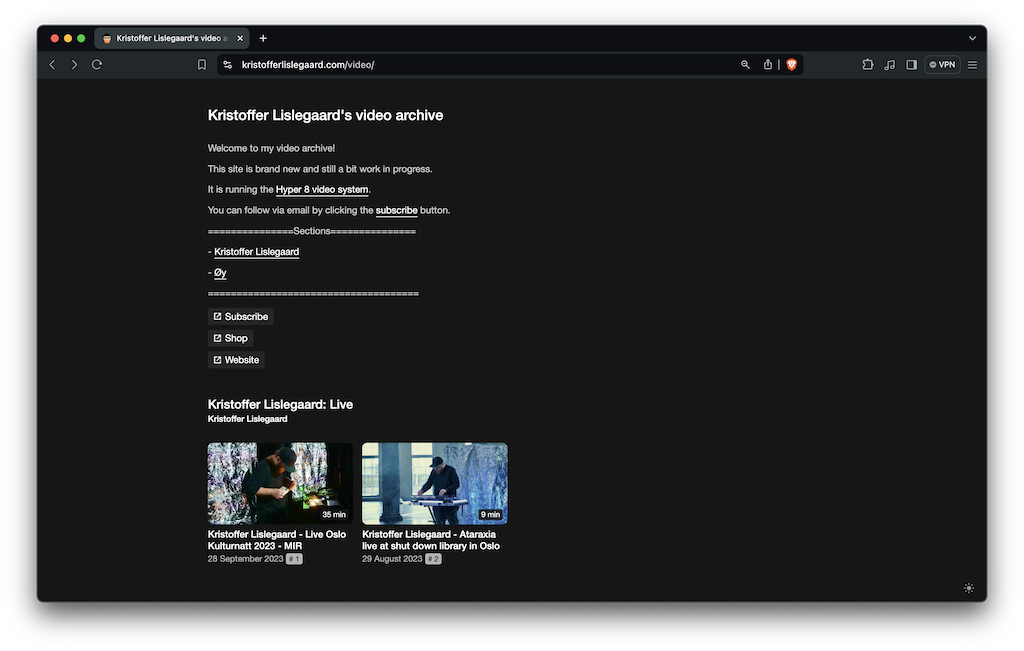
Task: Open the Brave Shields lion icon
Action: [x=792, y=64]
